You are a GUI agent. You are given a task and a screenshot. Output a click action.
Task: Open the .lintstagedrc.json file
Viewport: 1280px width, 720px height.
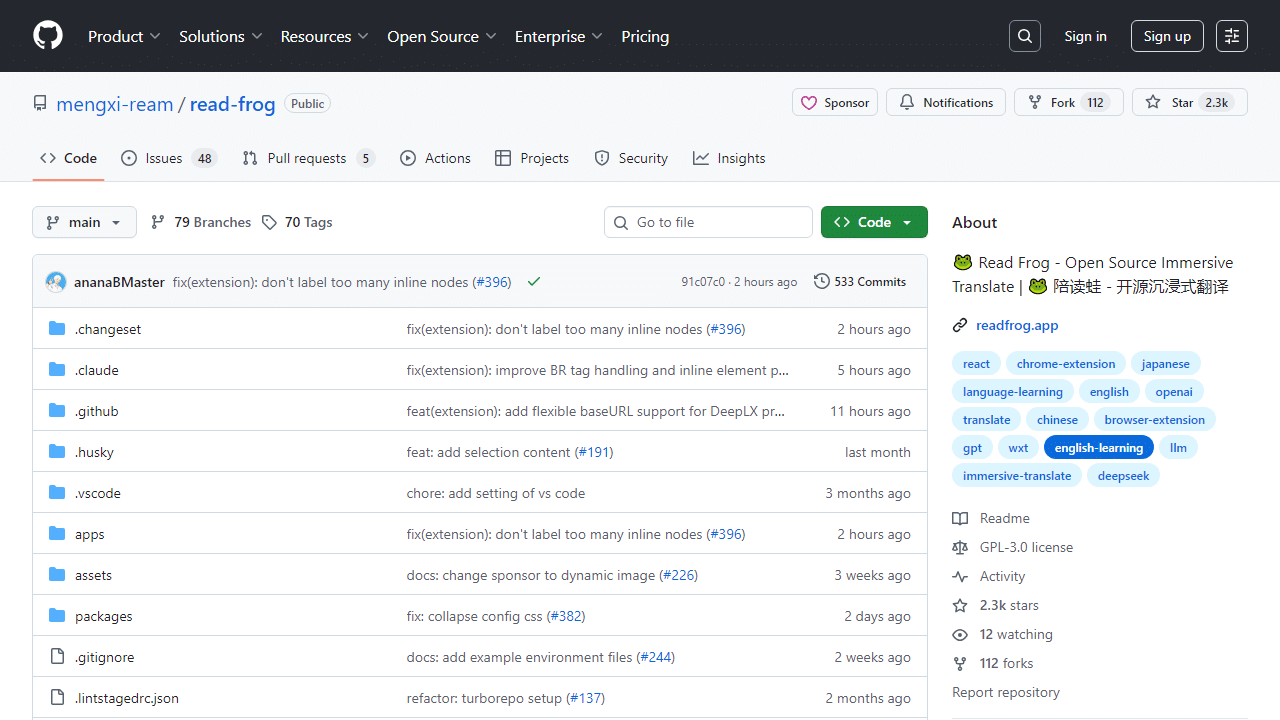pyautogui.click(x=127, y=698)
